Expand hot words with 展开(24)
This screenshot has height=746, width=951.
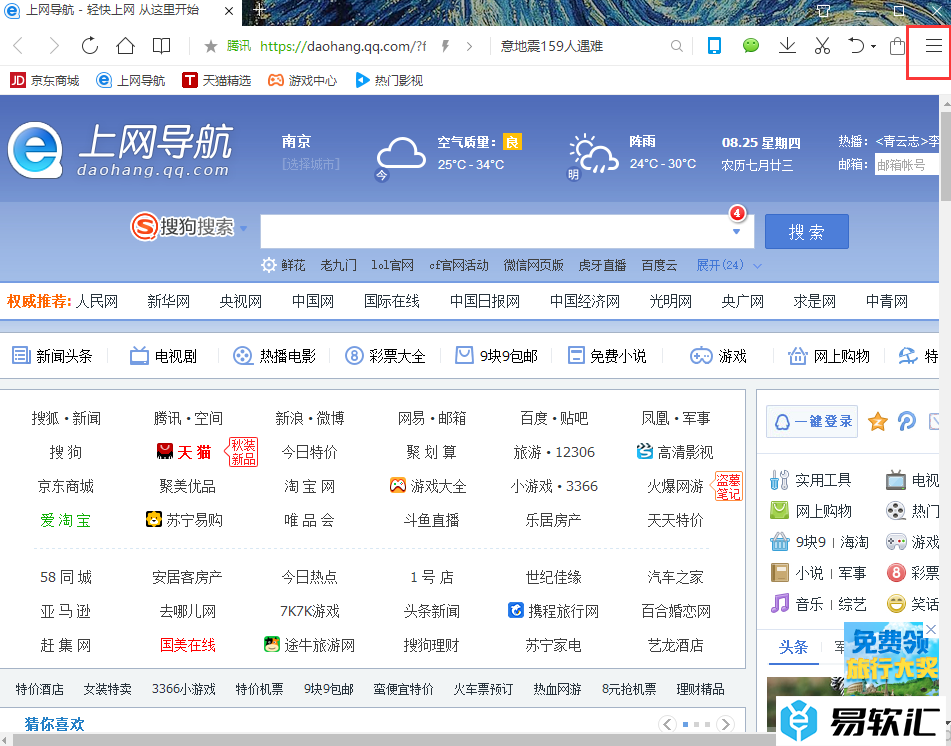pos(728,265)
